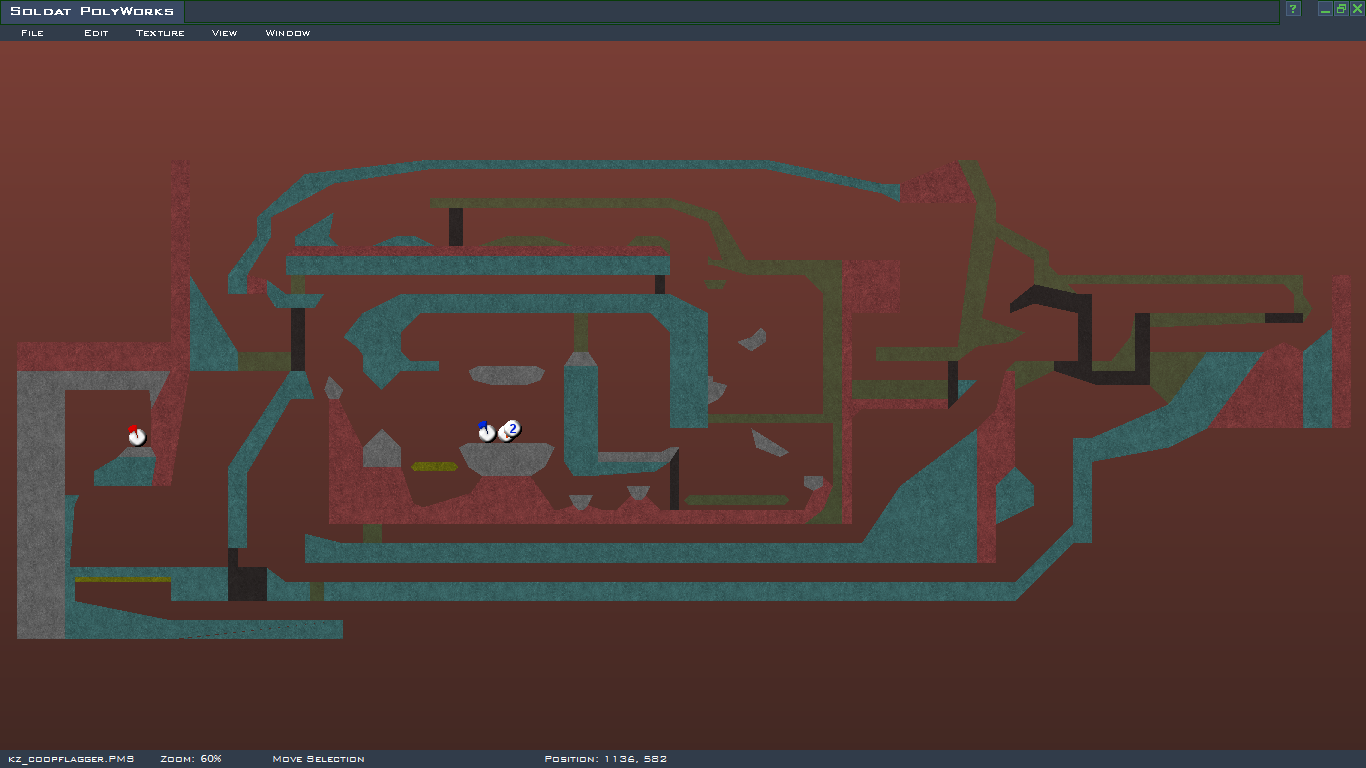Close the Soldat PolyWorks window
Viewport: 1366px width, 768px height.
point(1357,9)
